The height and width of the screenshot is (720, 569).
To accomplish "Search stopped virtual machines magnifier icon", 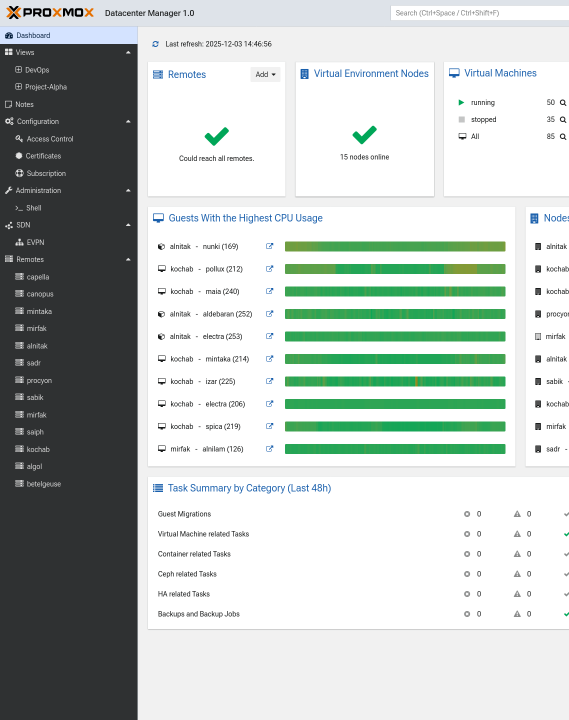I will tap(563, 119).
